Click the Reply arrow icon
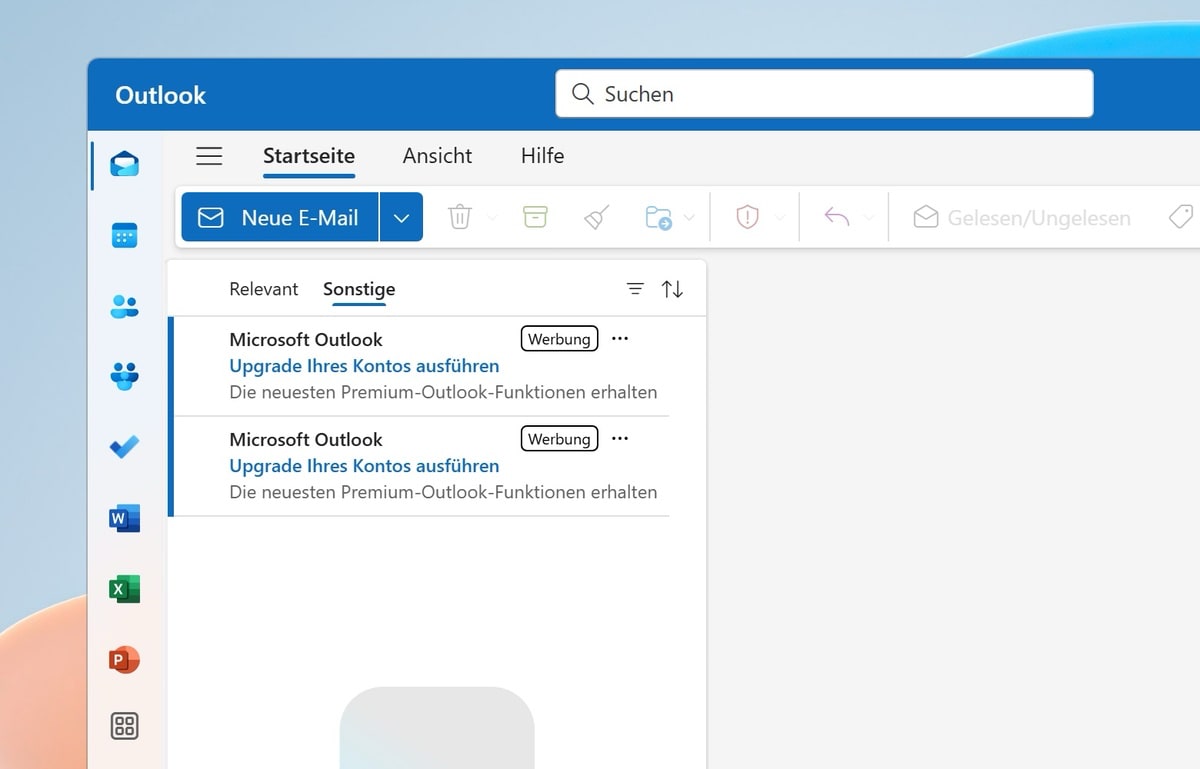Image resolution: width=1200 pixels, height=769 pixels. [837, 217]
